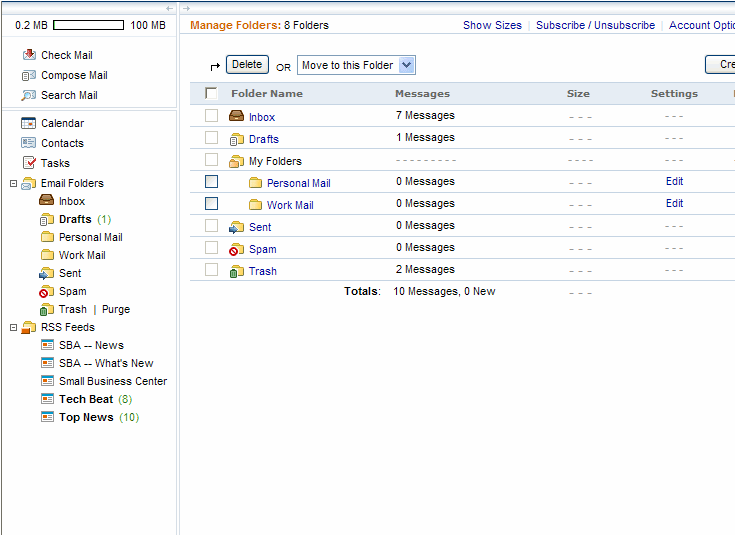Click the storage usage bar
This screenshot has width=735, height=535.
88,25
